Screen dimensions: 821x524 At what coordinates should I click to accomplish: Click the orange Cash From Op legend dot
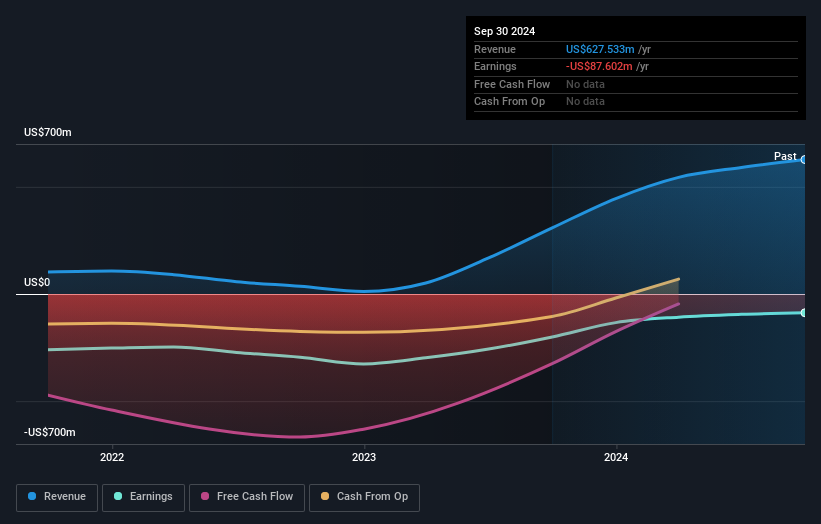point(325,496)
